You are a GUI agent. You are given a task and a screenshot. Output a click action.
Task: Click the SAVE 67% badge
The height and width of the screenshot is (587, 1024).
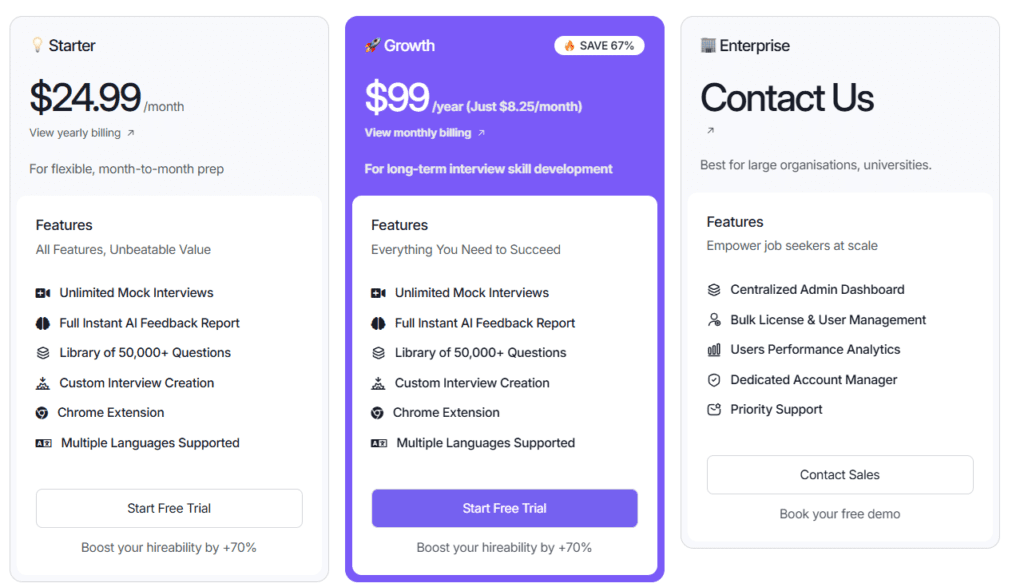click(x=599, y=46)
